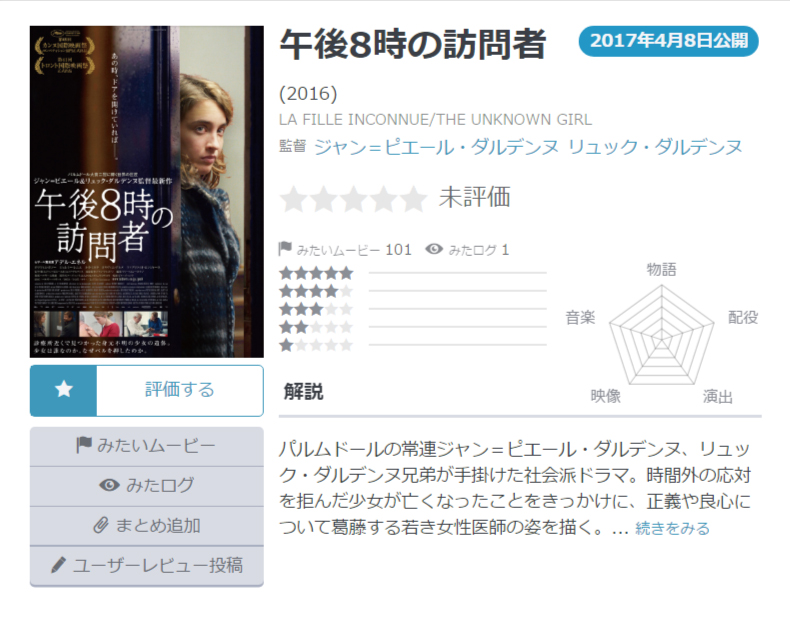The image size is (790, 622).
Task: Click まとめ追加 button
Action: (147, 525)
